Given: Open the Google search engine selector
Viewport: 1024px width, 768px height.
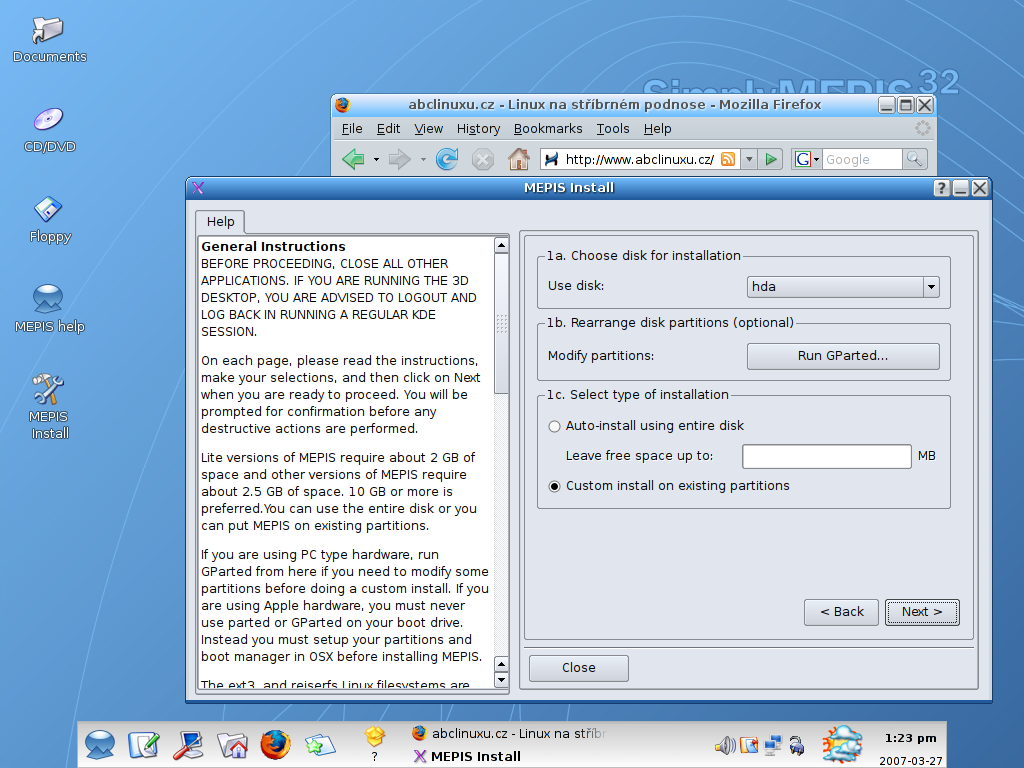Looking at the screenshot, I should pyautogui.click(x=807, y=159).
